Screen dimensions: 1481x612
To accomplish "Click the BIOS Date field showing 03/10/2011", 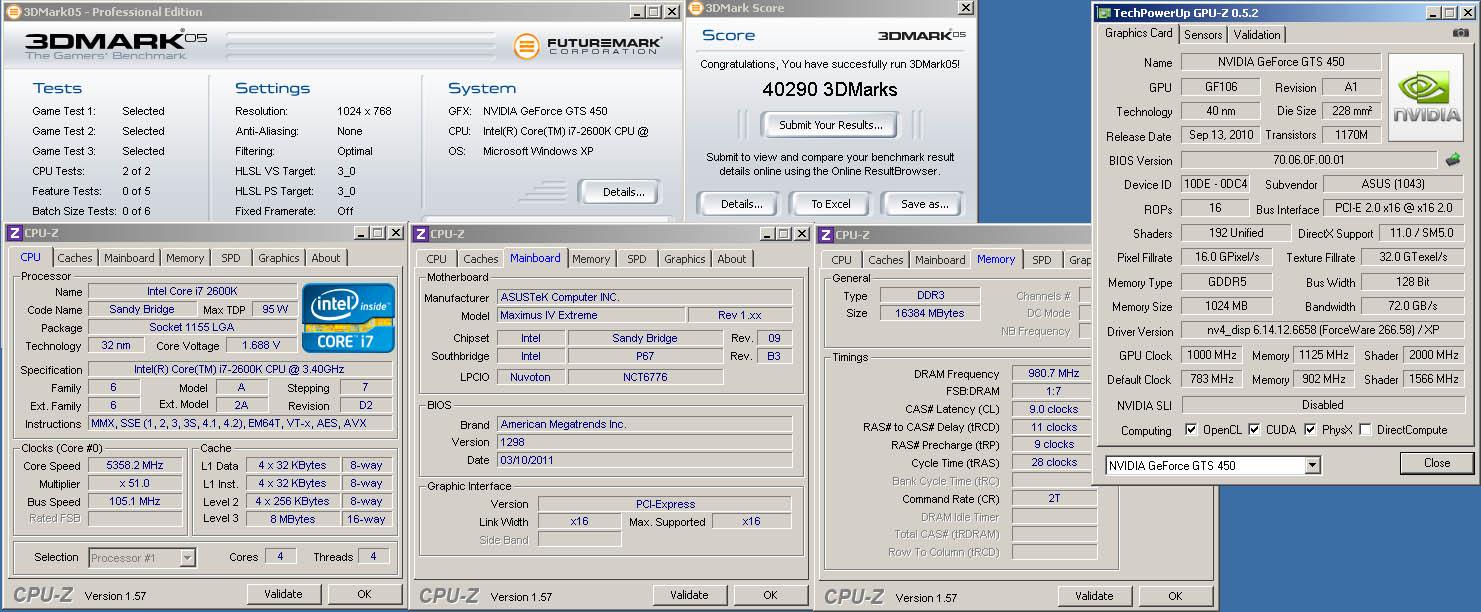I will click(x=644, y=460).
